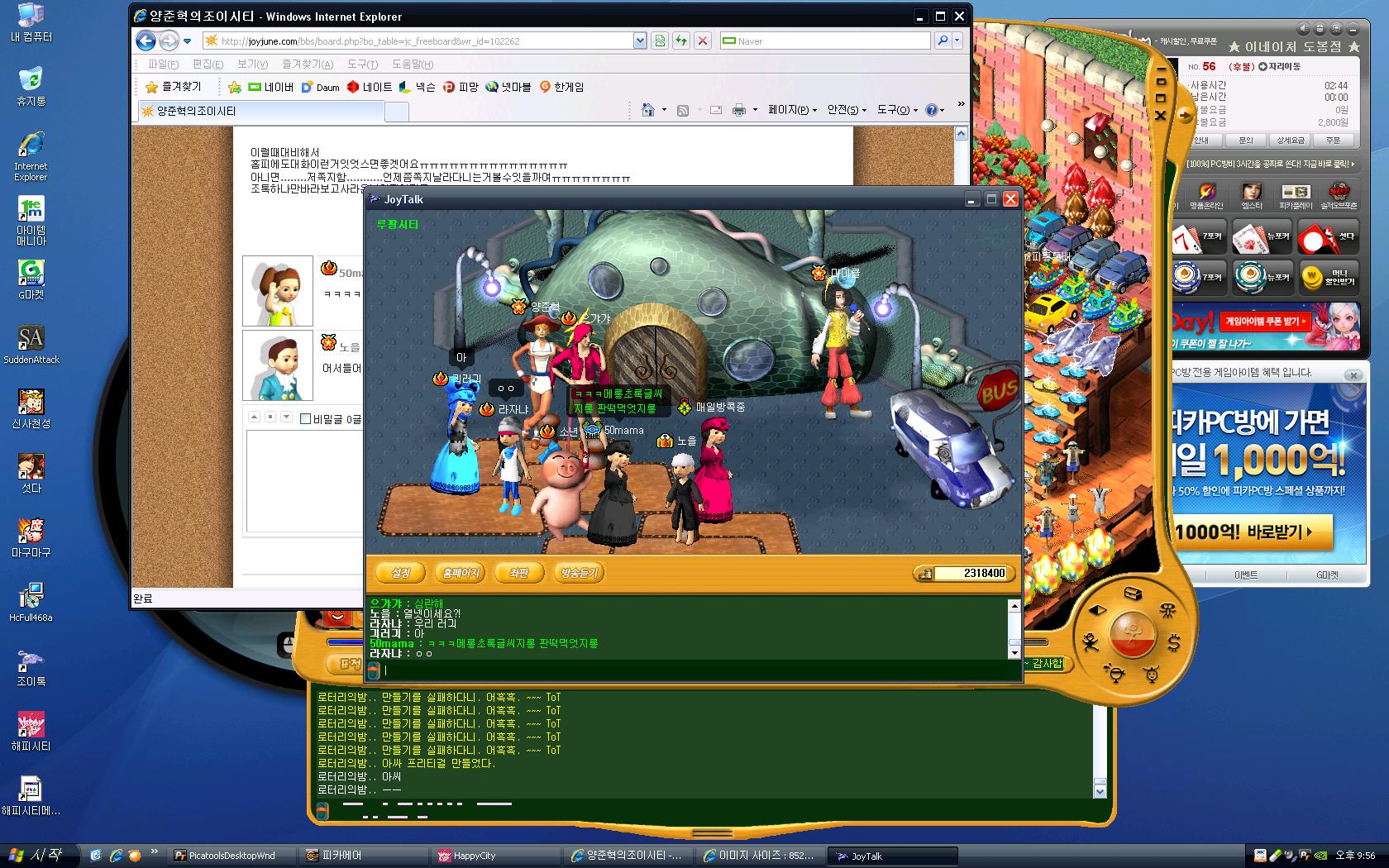Click the red stop loading icon

702,41
